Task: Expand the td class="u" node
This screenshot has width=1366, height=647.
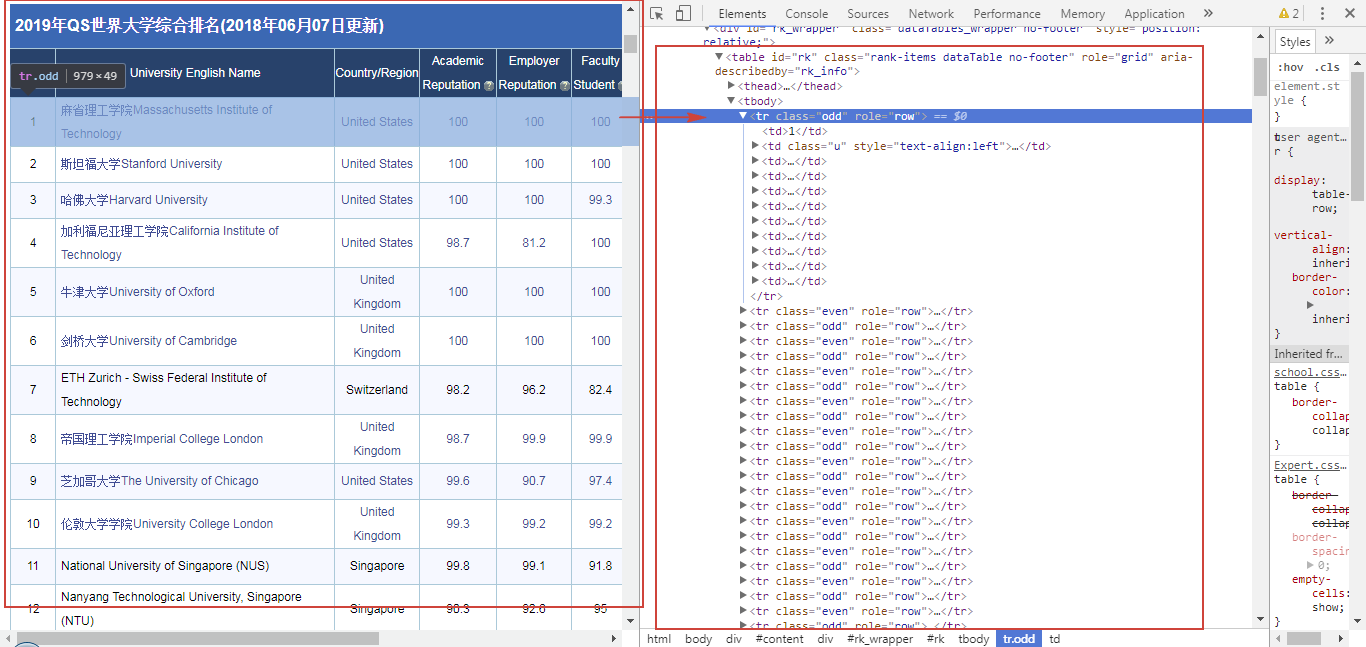Action: coord(755,146)
